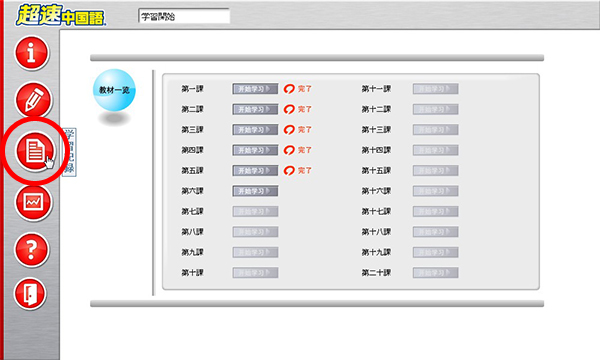The width and height of the screenshot is (600, 360).
Task: Start lesson 第六課 with 开始学习 button
Action: tap(255, 191)
